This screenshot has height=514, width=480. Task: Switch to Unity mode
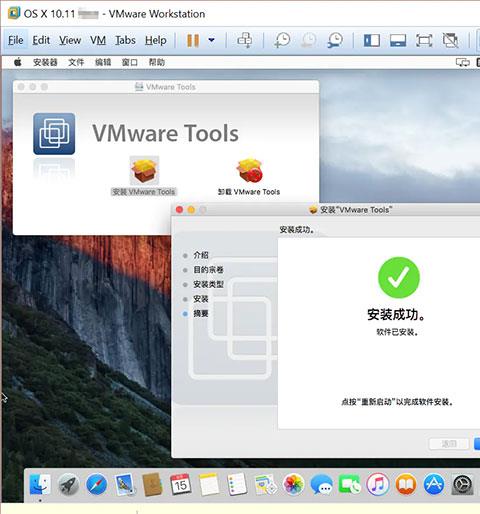450,40
